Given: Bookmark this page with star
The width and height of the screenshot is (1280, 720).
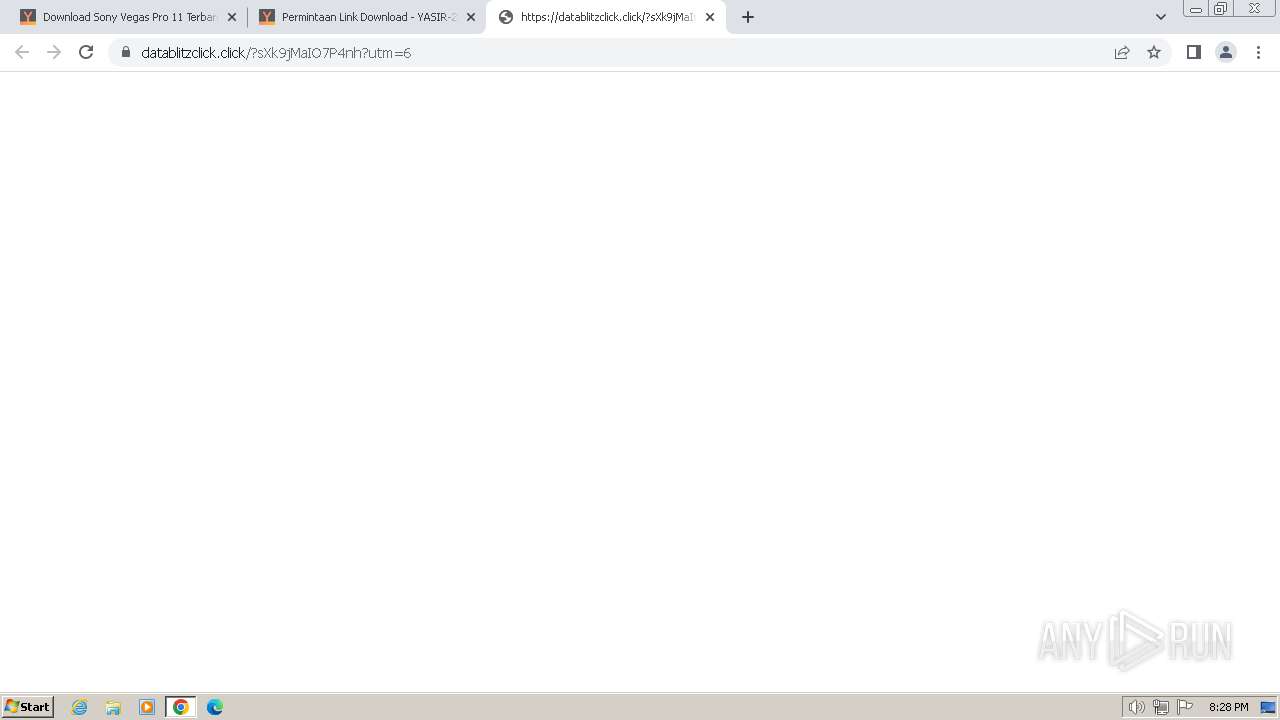Looking at the screenshot, I should tap(1154, 52).
